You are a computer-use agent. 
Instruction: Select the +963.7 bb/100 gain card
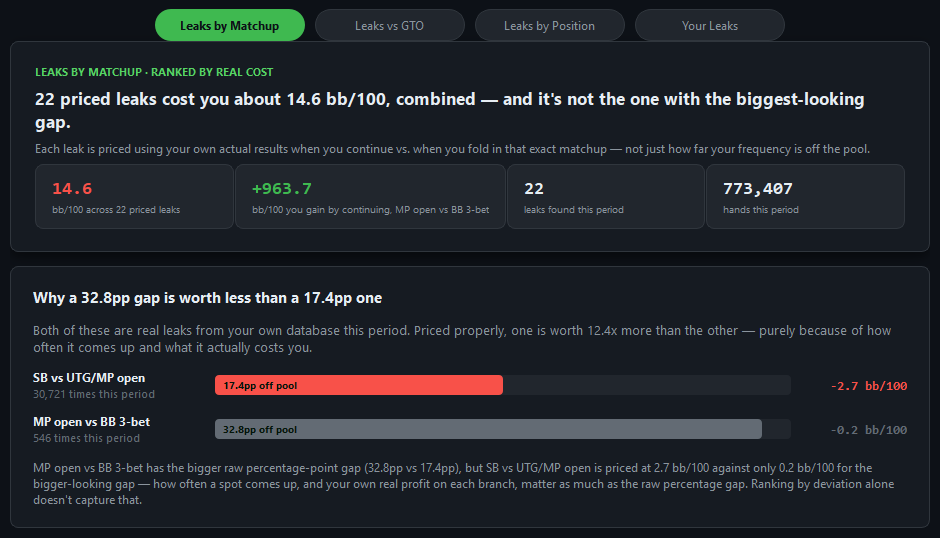tap(370, 197)
